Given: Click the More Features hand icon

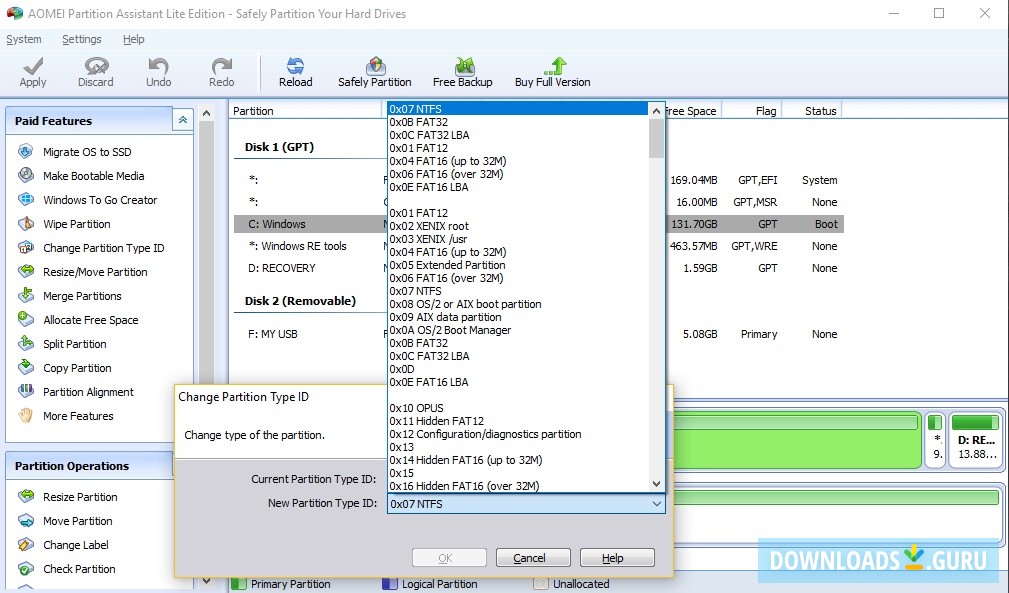Looking at the screenshot, I should coord(26,415).
